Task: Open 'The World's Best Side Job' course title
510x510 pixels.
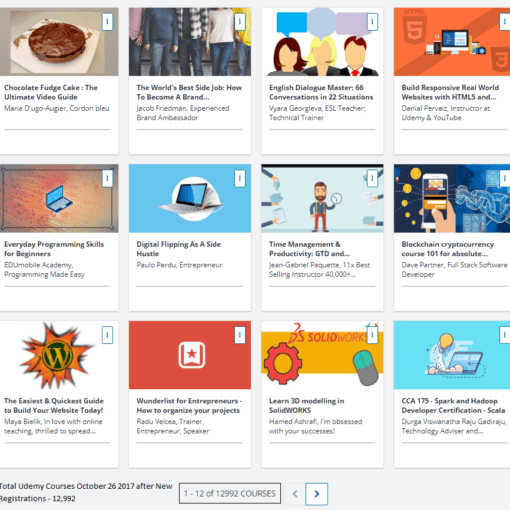Action: click(x=189, y=92)
